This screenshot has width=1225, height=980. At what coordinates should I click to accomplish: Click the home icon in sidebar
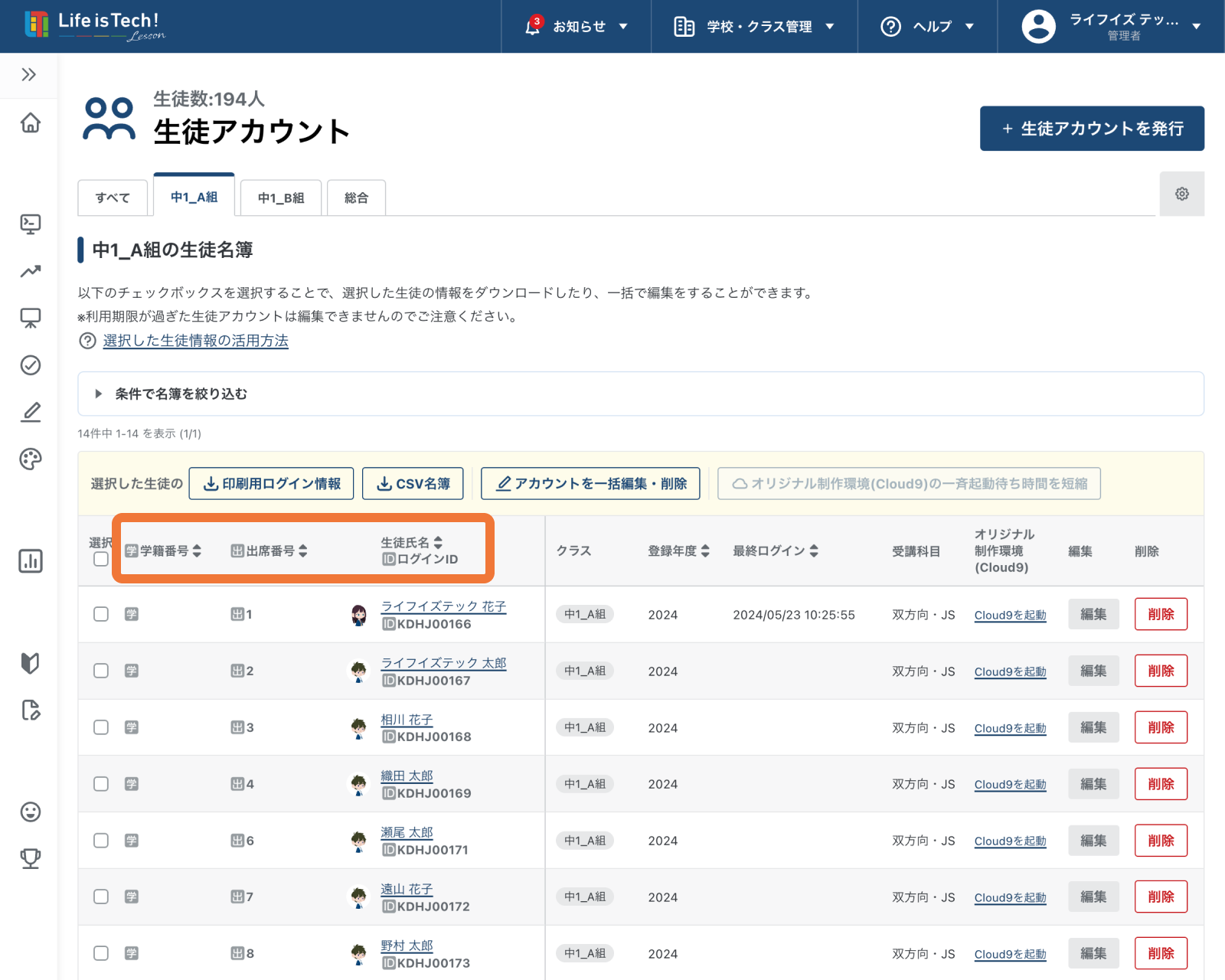coord(30,123)
